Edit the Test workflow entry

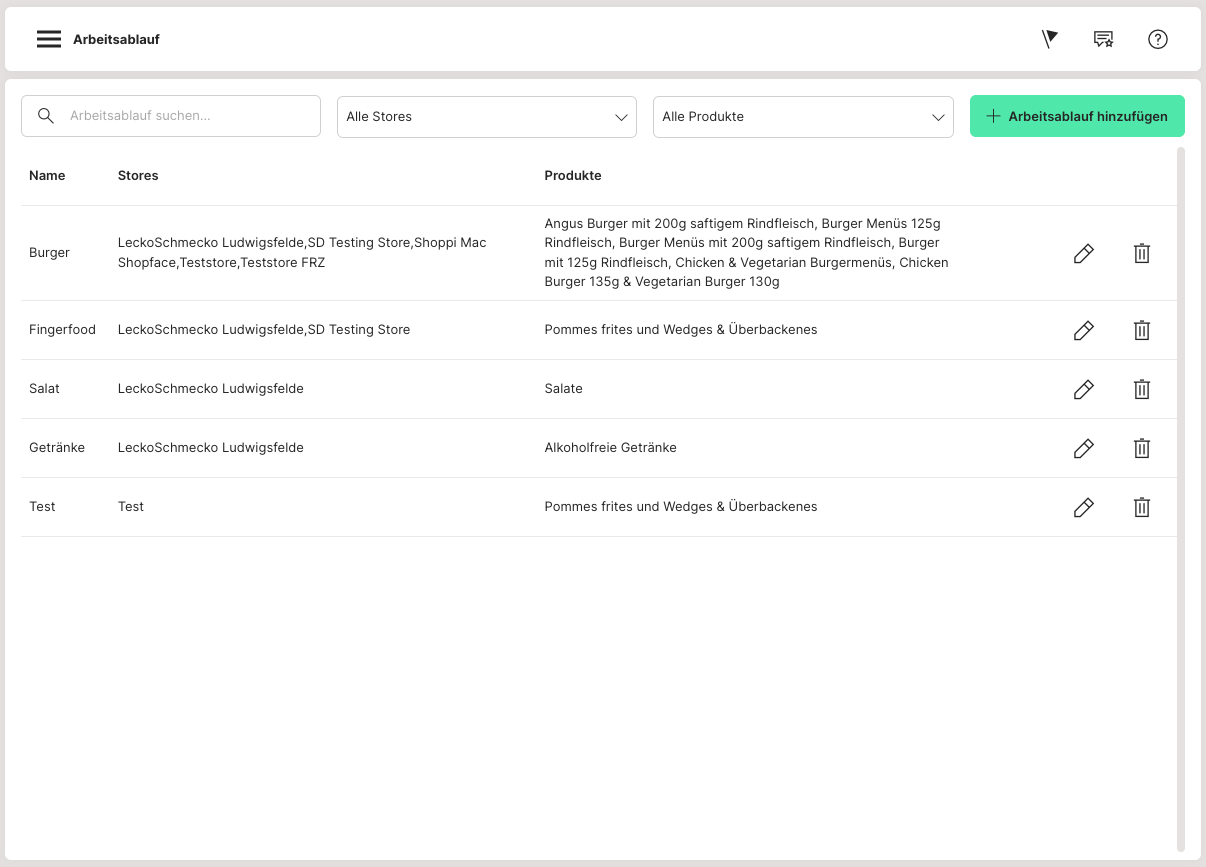coord(1083,507)
